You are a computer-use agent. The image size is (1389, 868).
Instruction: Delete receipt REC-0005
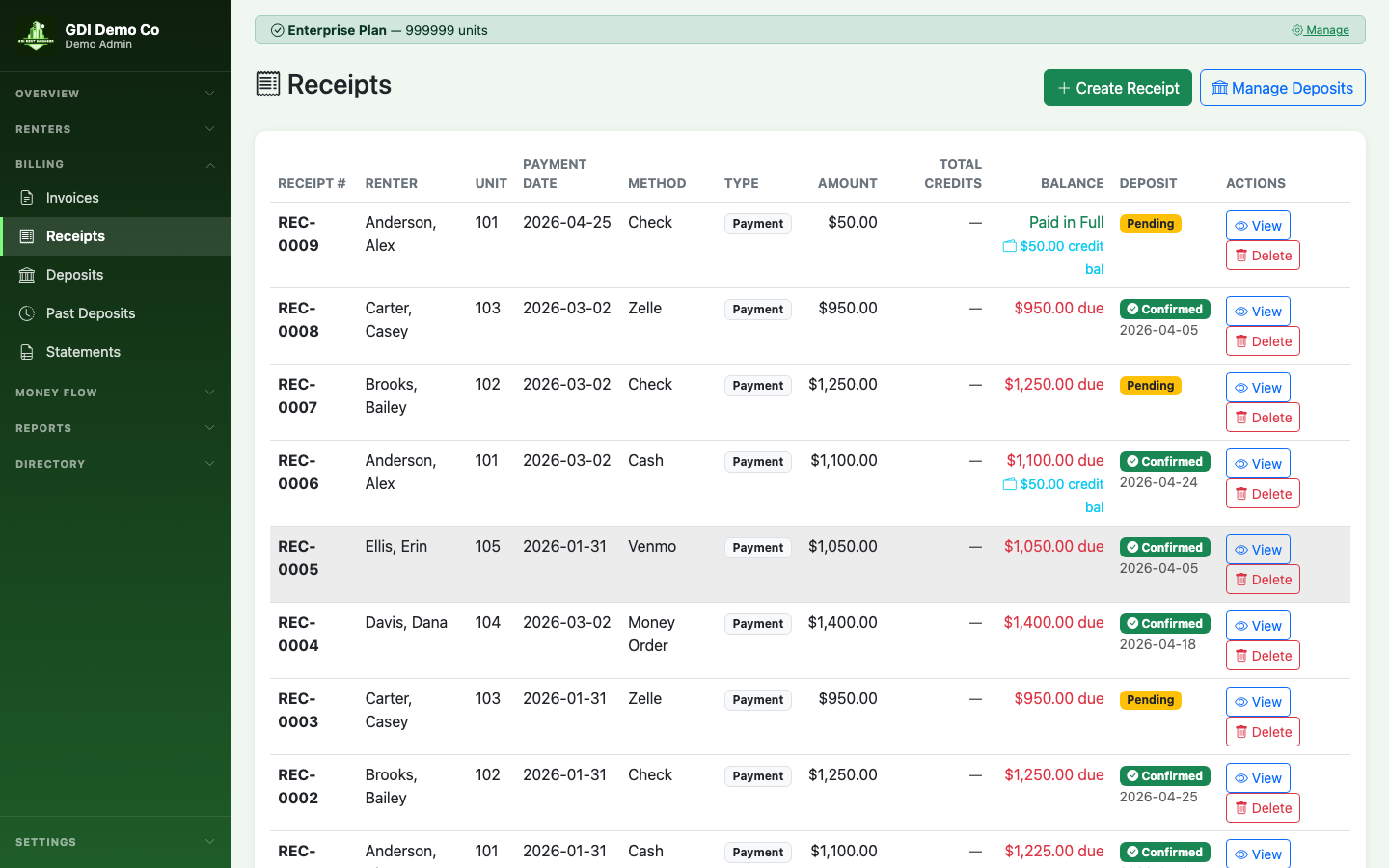[x=1263, y=580]
